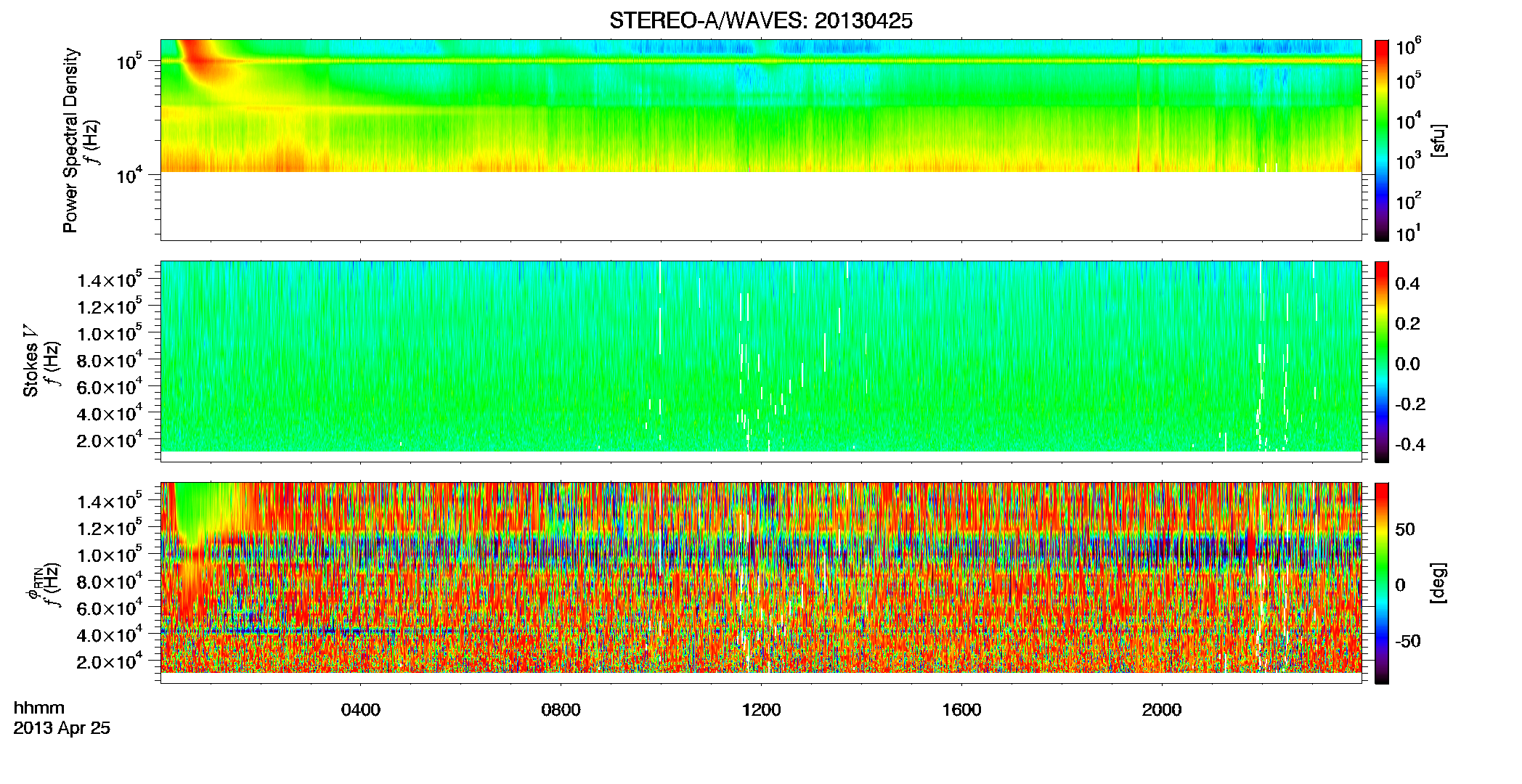This screenshot has height=784, width=1522.
Task: Click the -0.4 label on Stokes colorbar
Action: tap(1410, 445)
